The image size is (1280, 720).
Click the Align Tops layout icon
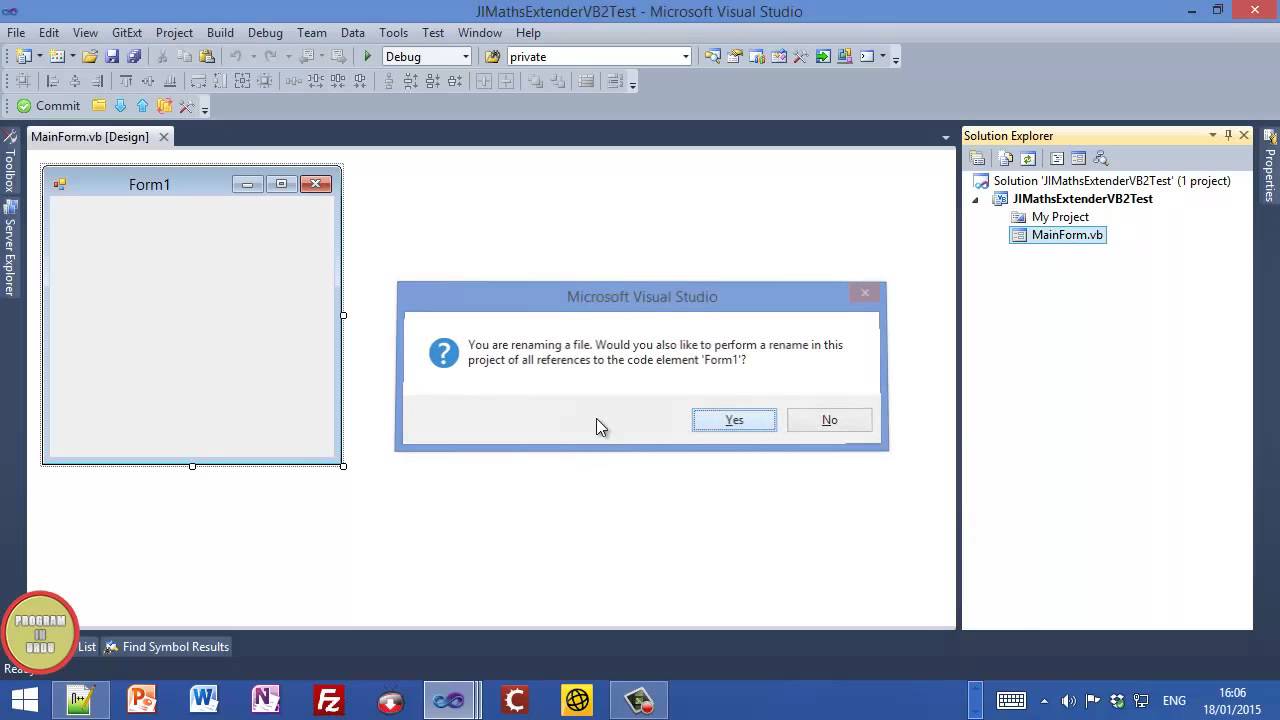pyautogui.click(x=126, y=81)
